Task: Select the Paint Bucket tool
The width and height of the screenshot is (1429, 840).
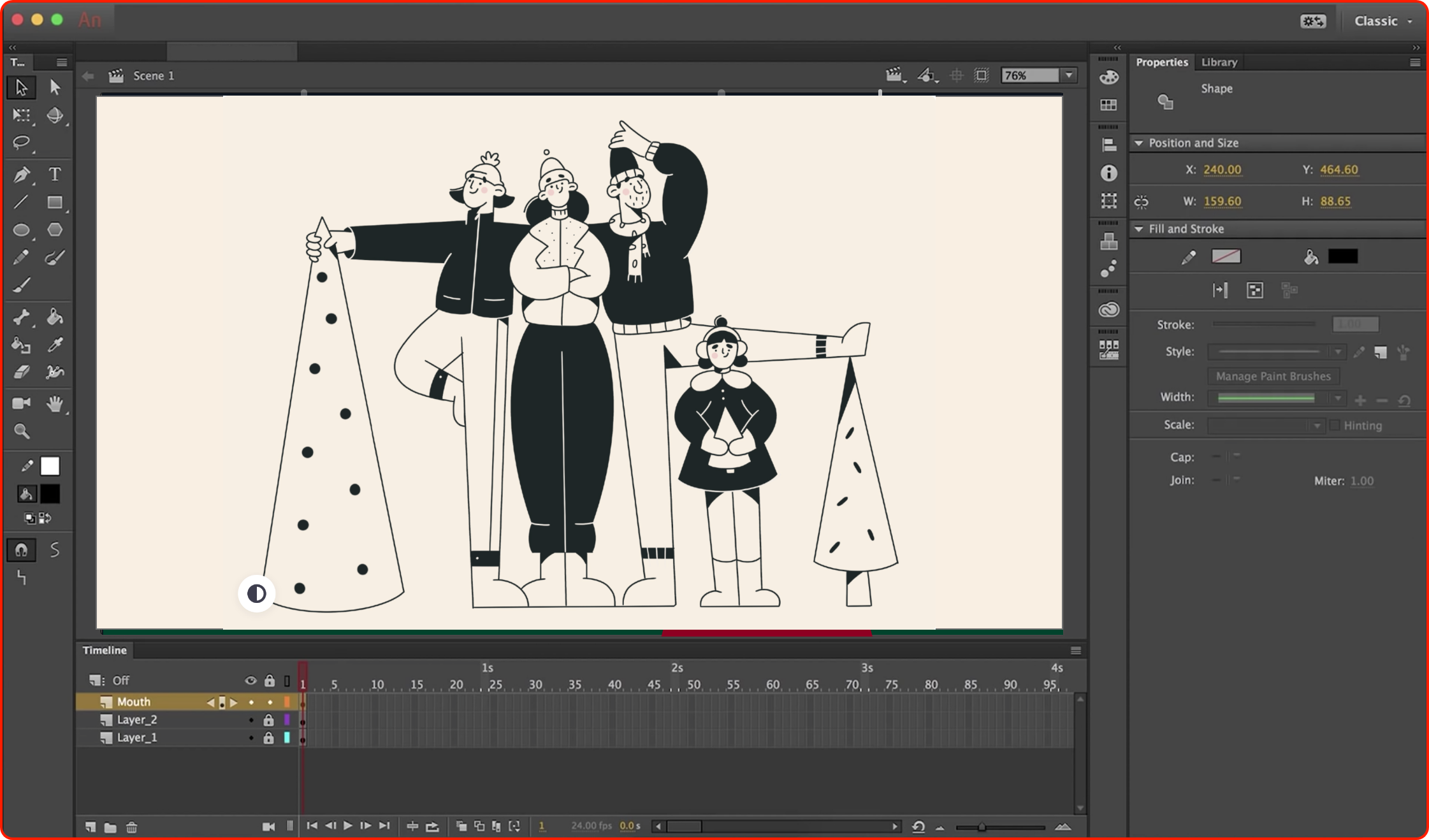Action: pos(55,317)
